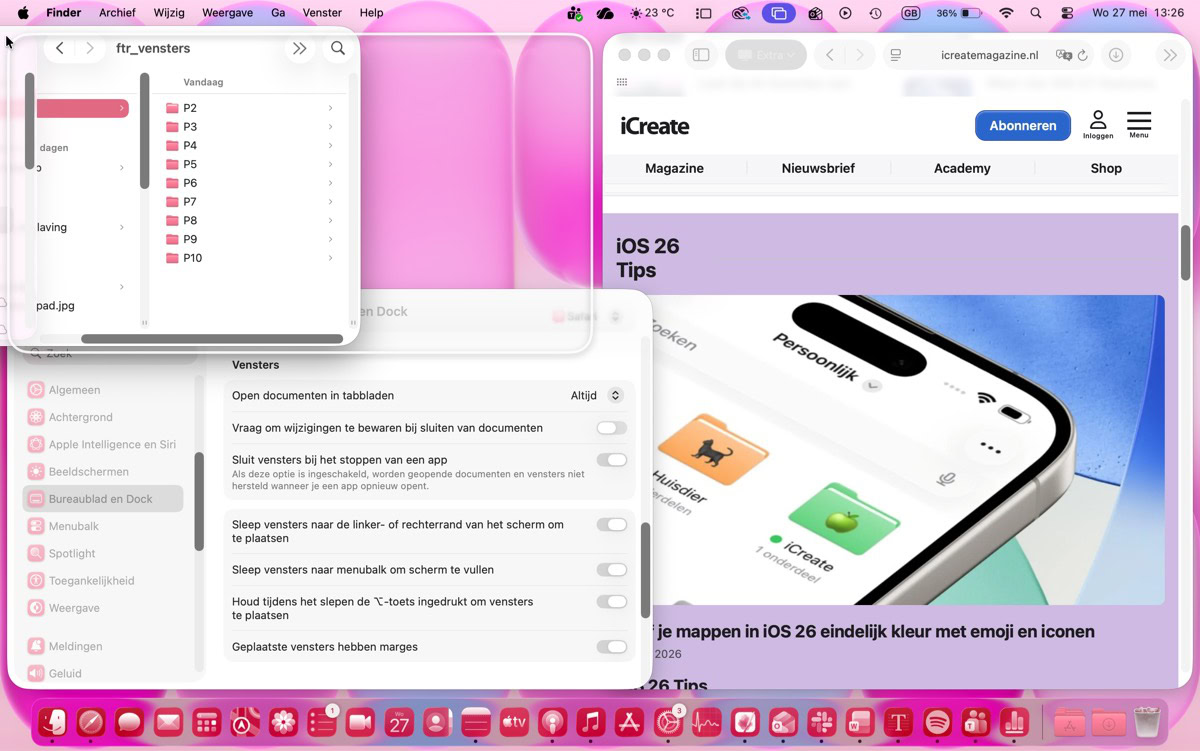Image resolution: width=1200 pixels, height=751 pixels.
Task: Click the iOS 26 article thumbnail image
Action: (x=910, y=450)
